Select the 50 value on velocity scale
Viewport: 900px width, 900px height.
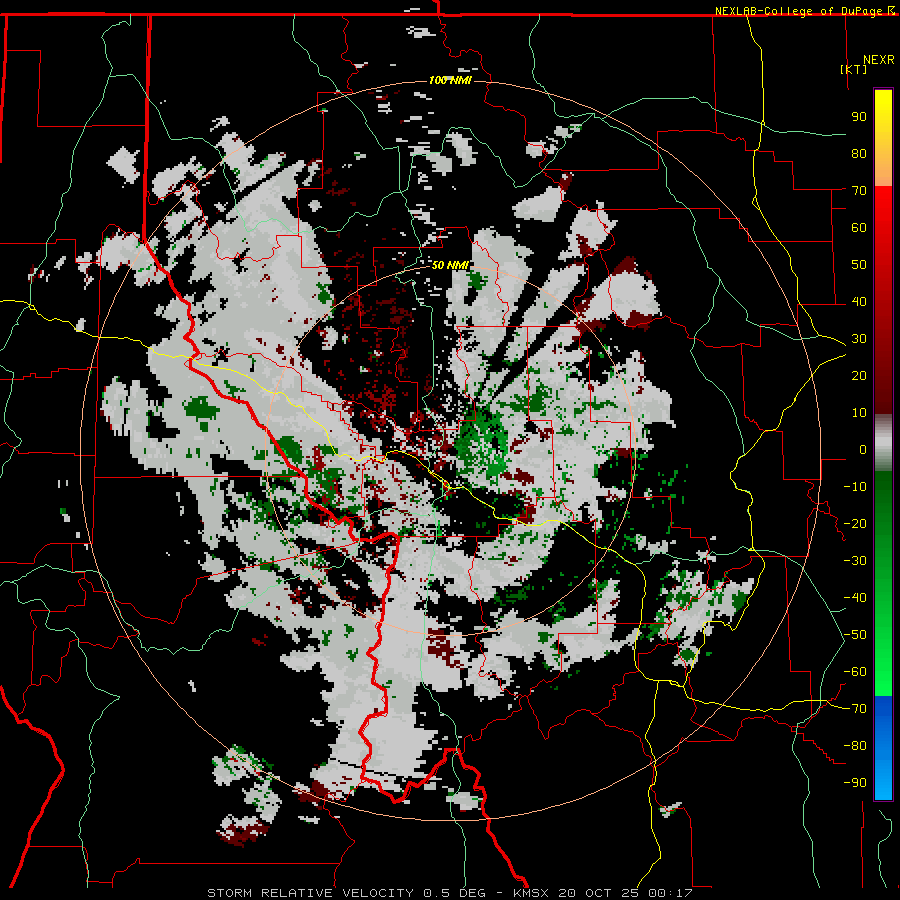859,265
